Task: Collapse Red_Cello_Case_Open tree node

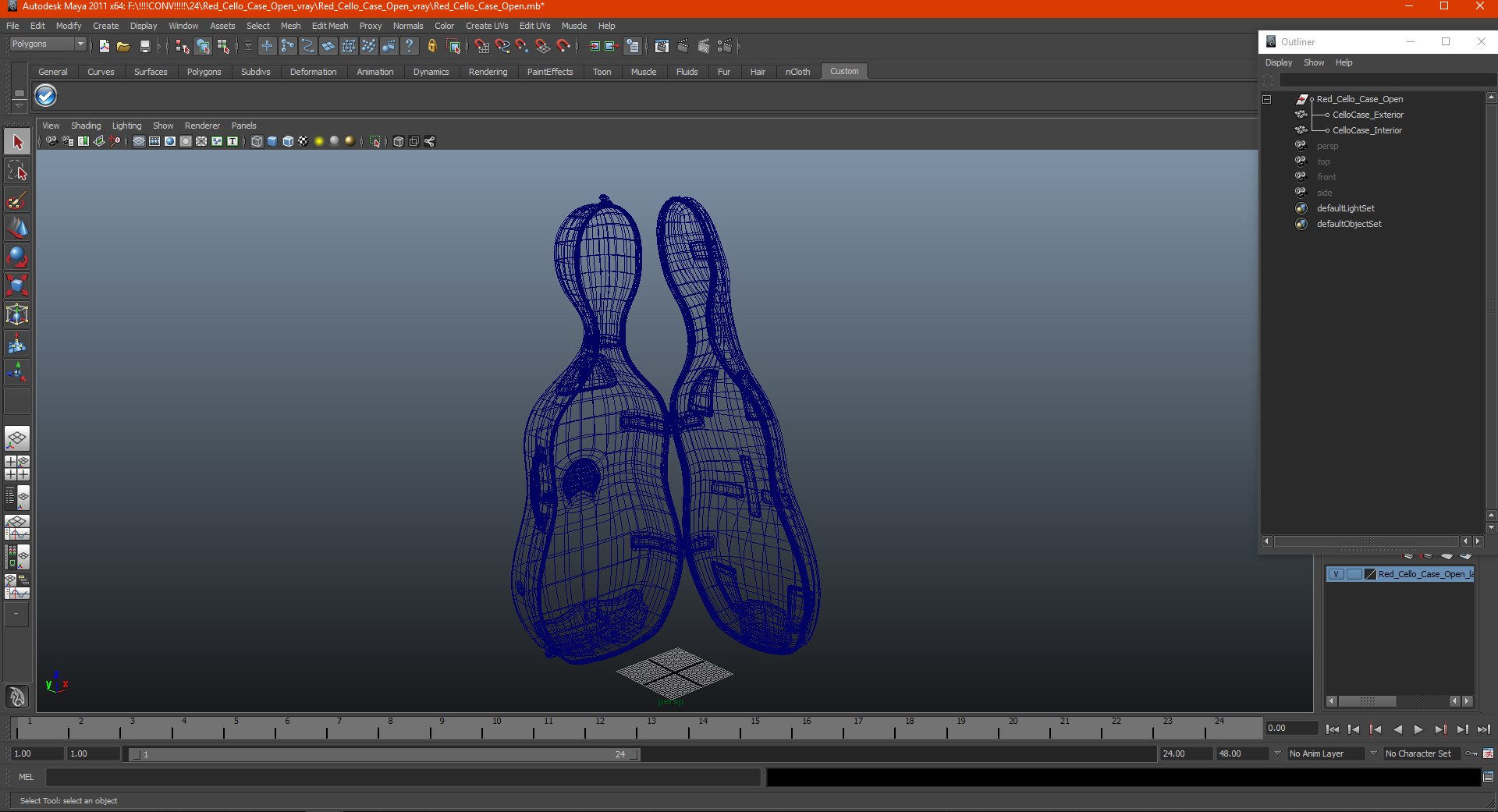Action: pos(1267,99)
